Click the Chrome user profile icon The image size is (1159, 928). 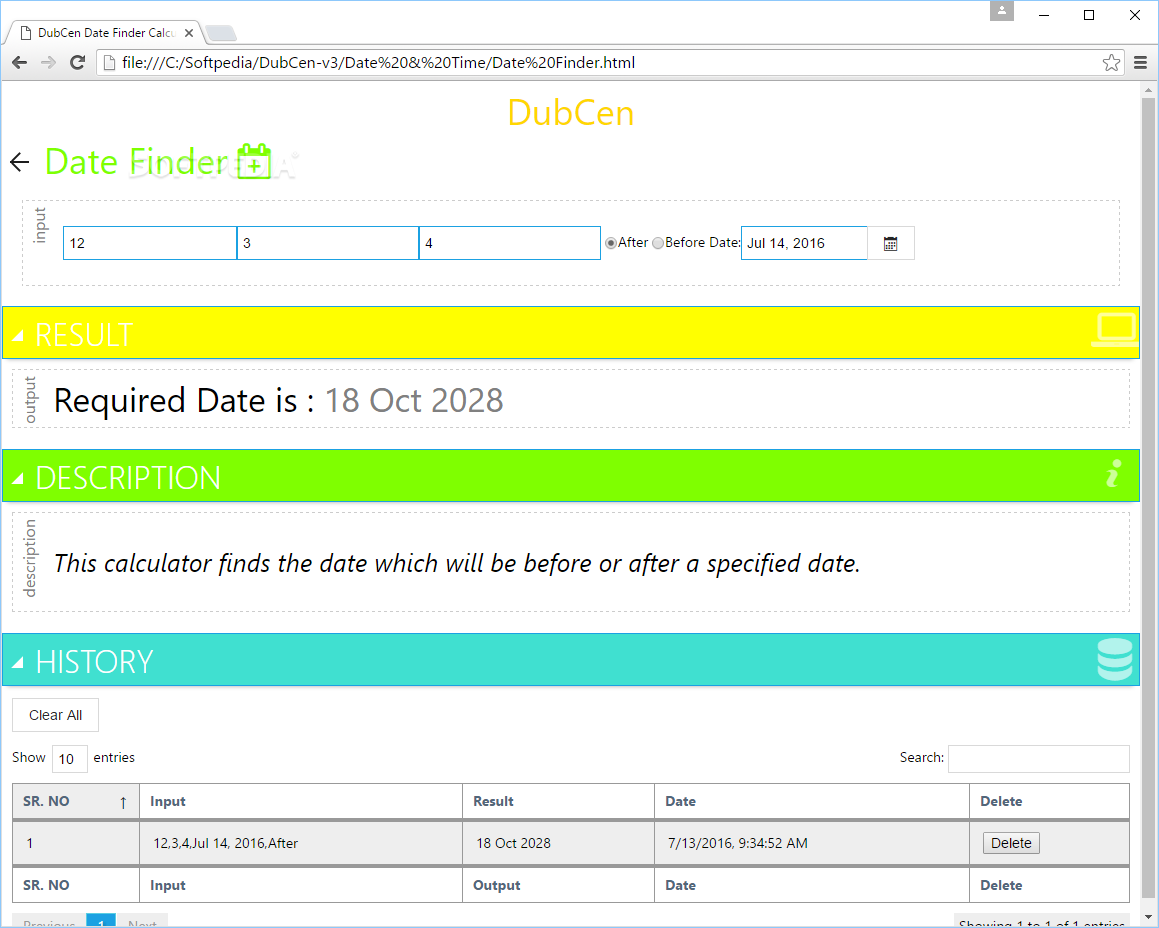(1002, 10)
